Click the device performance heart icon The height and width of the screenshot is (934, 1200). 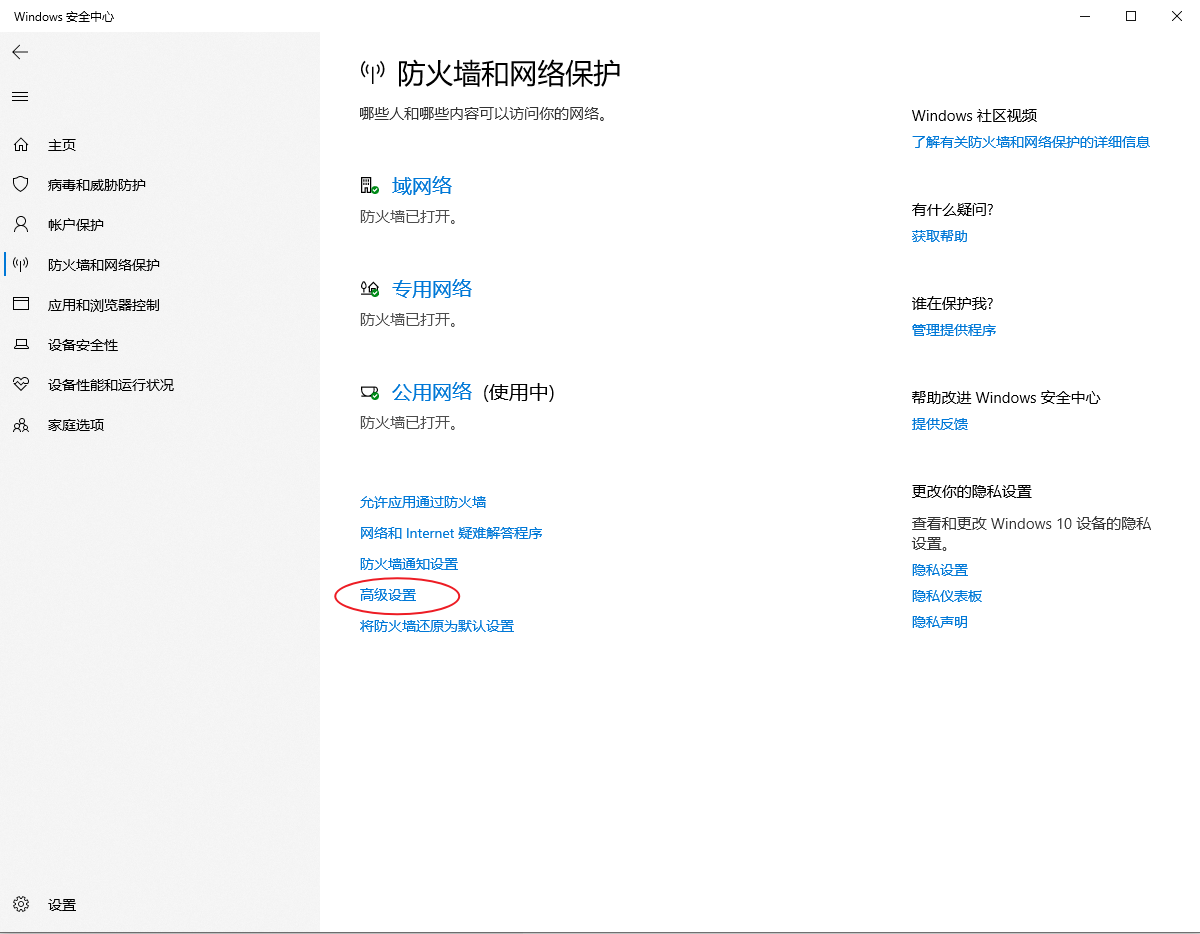pyautogui.click(x=20, y=385)
